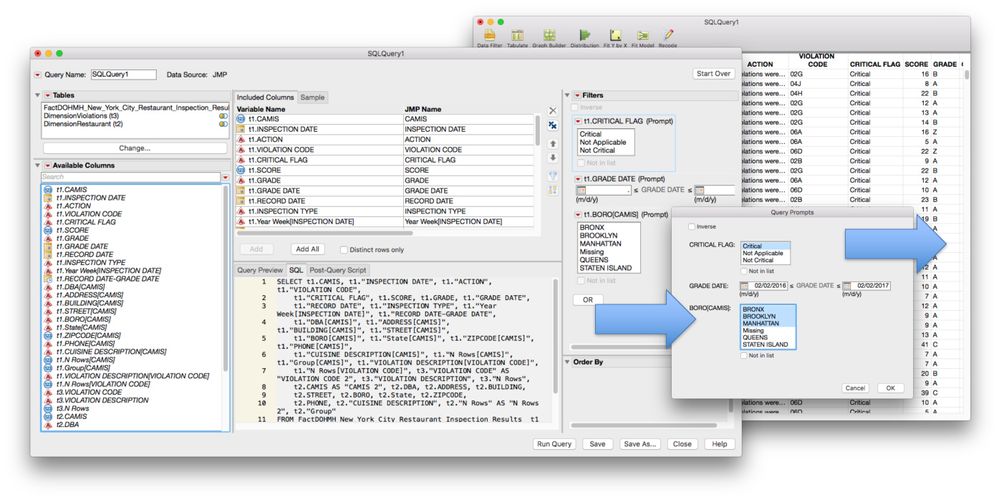Screen dimensions: 999x500
Task: Open t1.GRADE DATE filter red triangle menu
Action: click(x=579, y=179)
